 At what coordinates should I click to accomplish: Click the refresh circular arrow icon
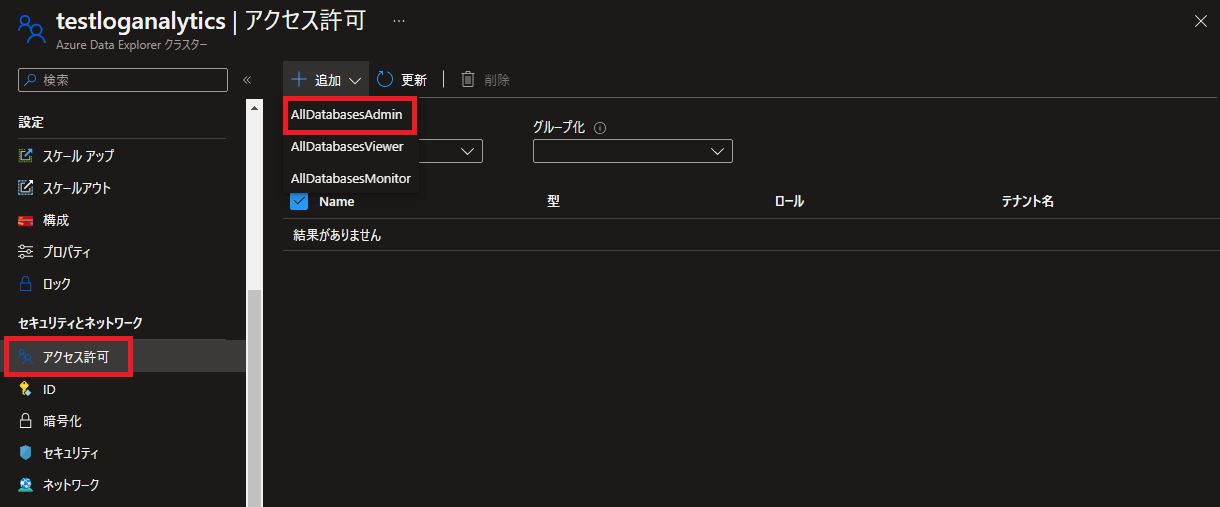386,80
